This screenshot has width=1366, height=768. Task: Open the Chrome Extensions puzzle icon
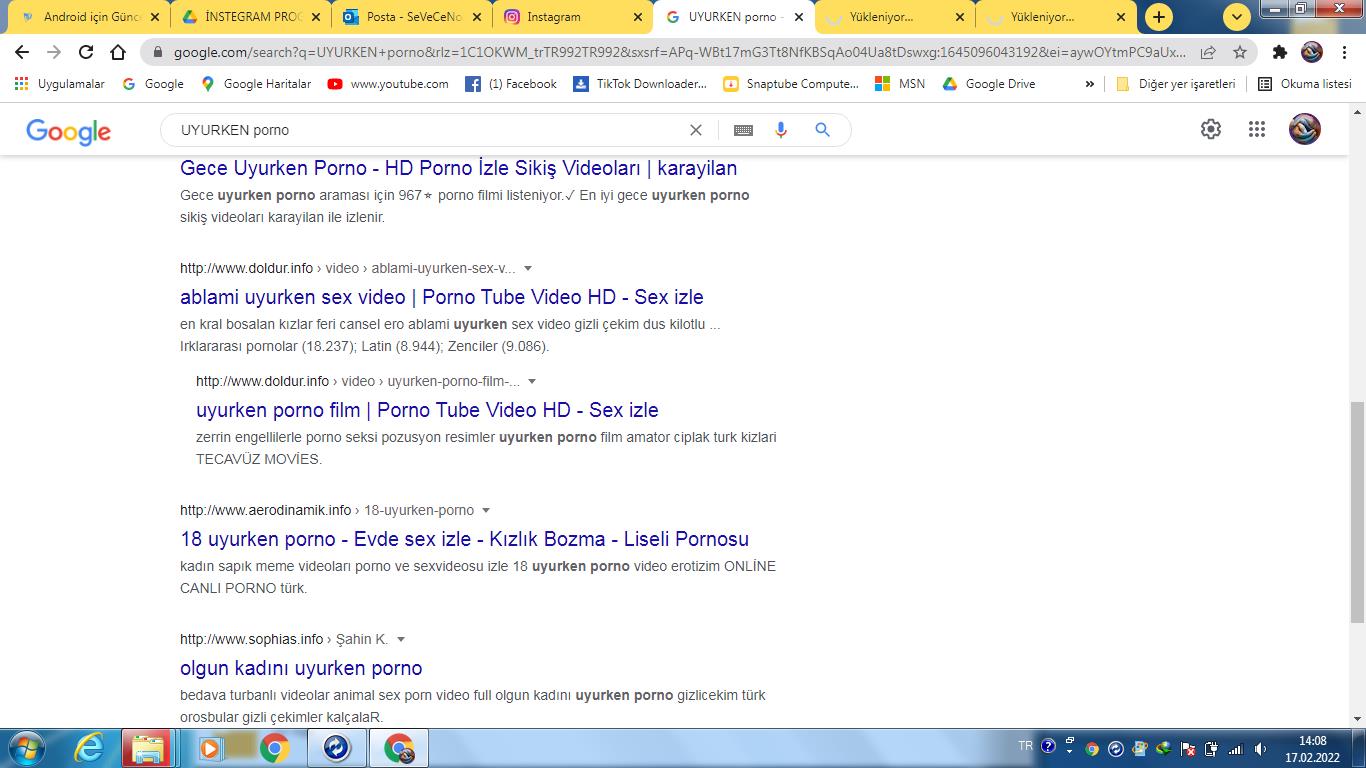(x=1279, y=52)
